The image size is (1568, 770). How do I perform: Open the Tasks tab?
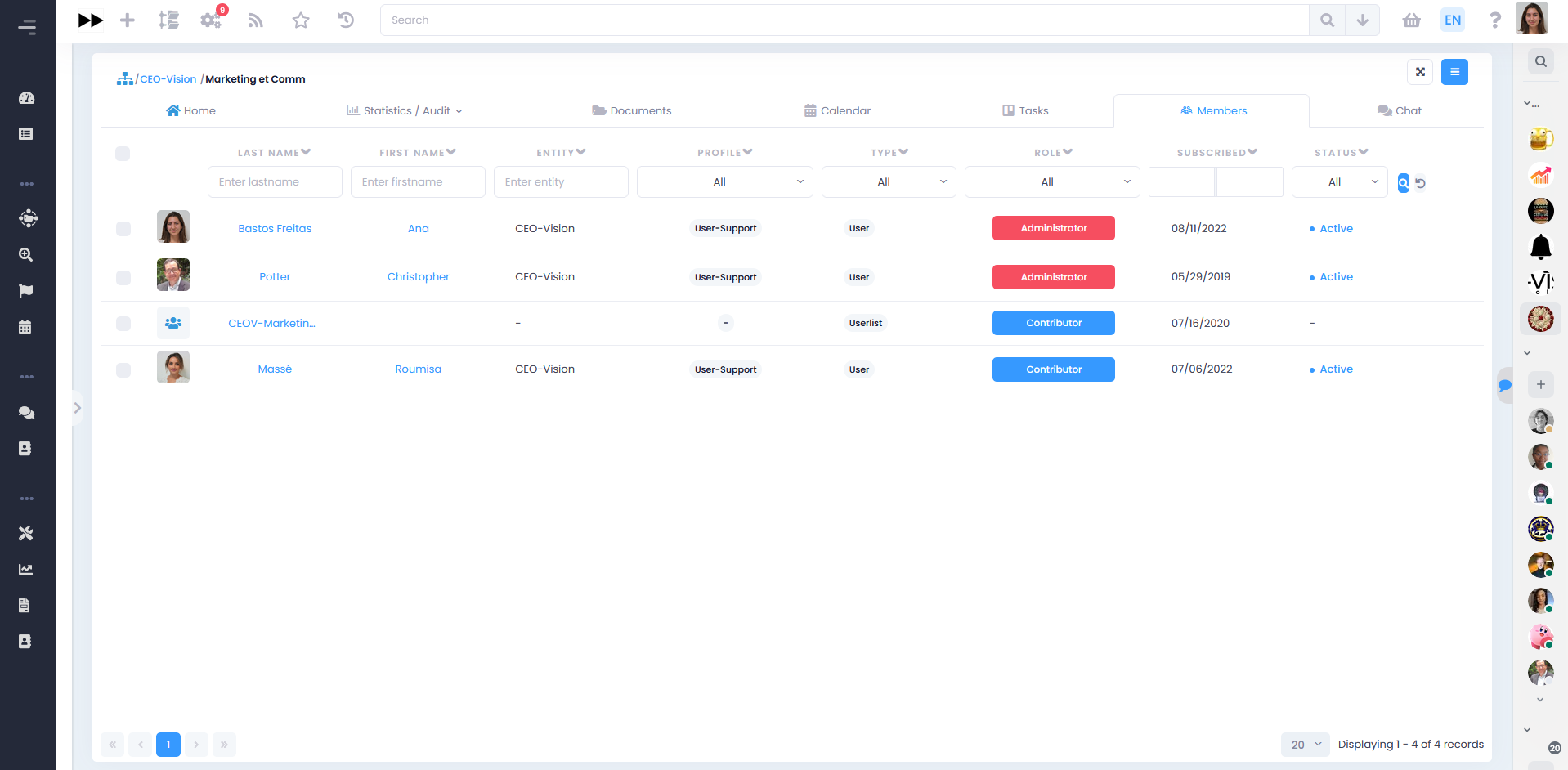(x=1024, y=110)
